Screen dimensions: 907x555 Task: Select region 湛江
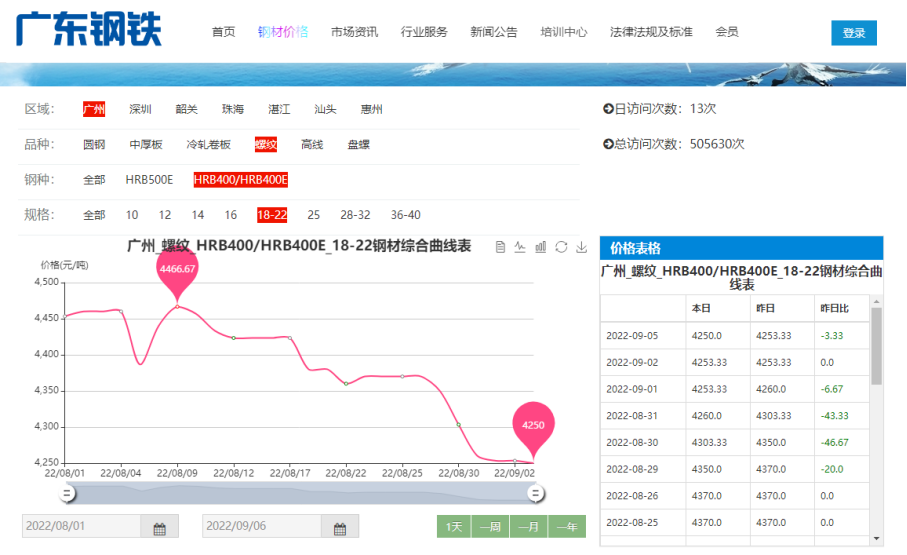[279, 109]
